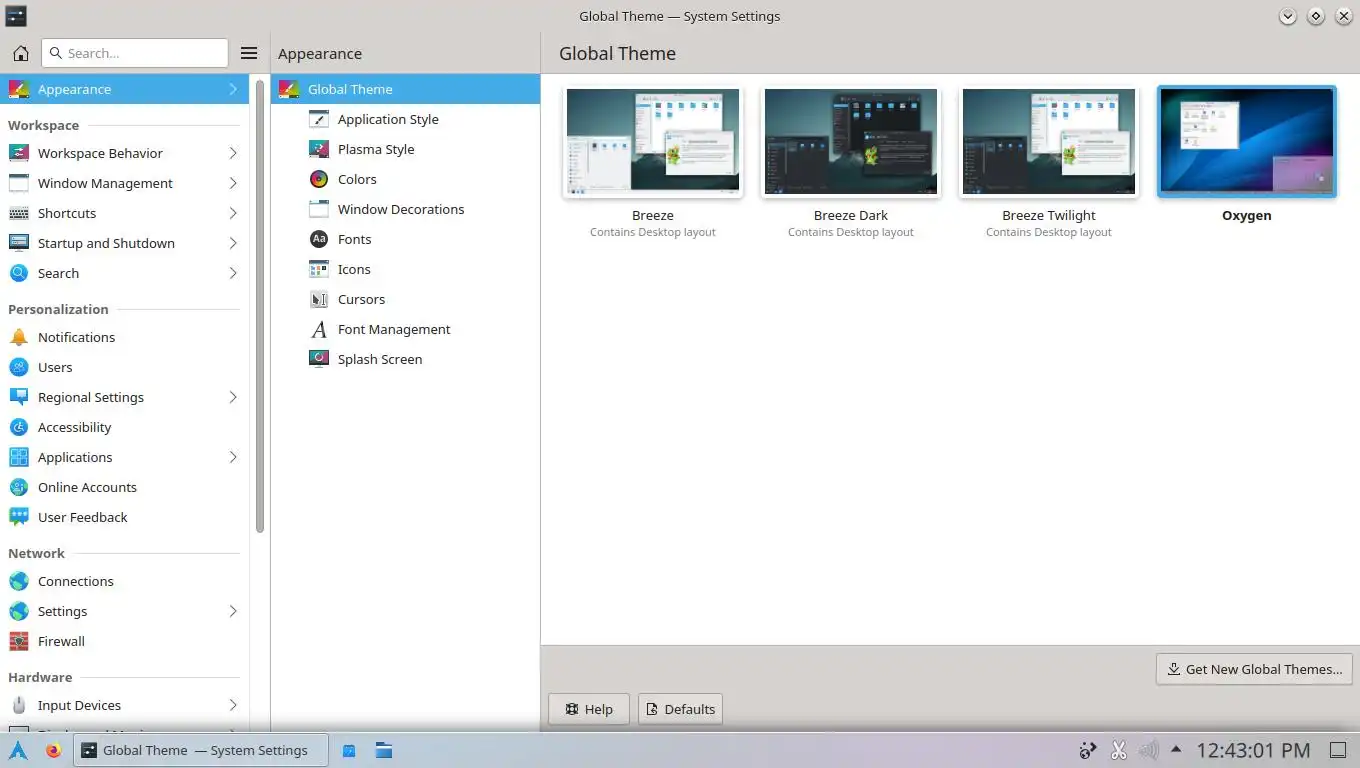The width and height of the screenshot is (1360, 768).
Task: Click the tray icon left of the scissors
Action: click(1089, 750)
